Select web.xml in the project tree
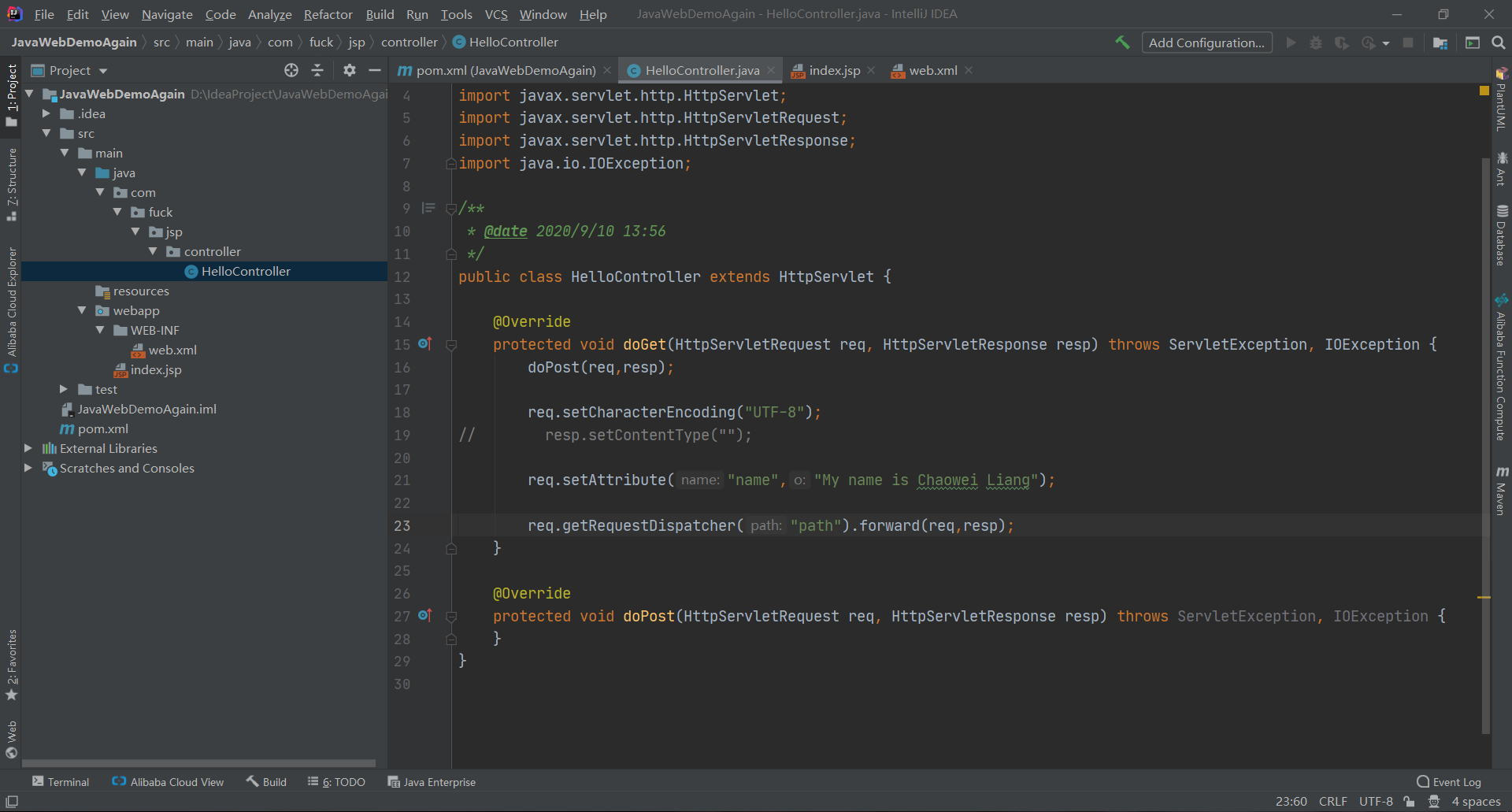 pos(172,350)
